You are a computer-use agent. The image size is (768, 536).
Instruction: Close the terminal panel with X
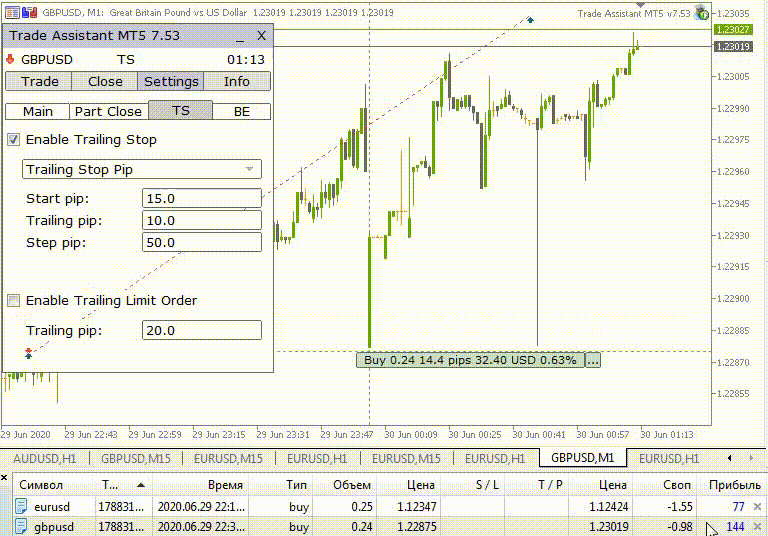(4, 477)
